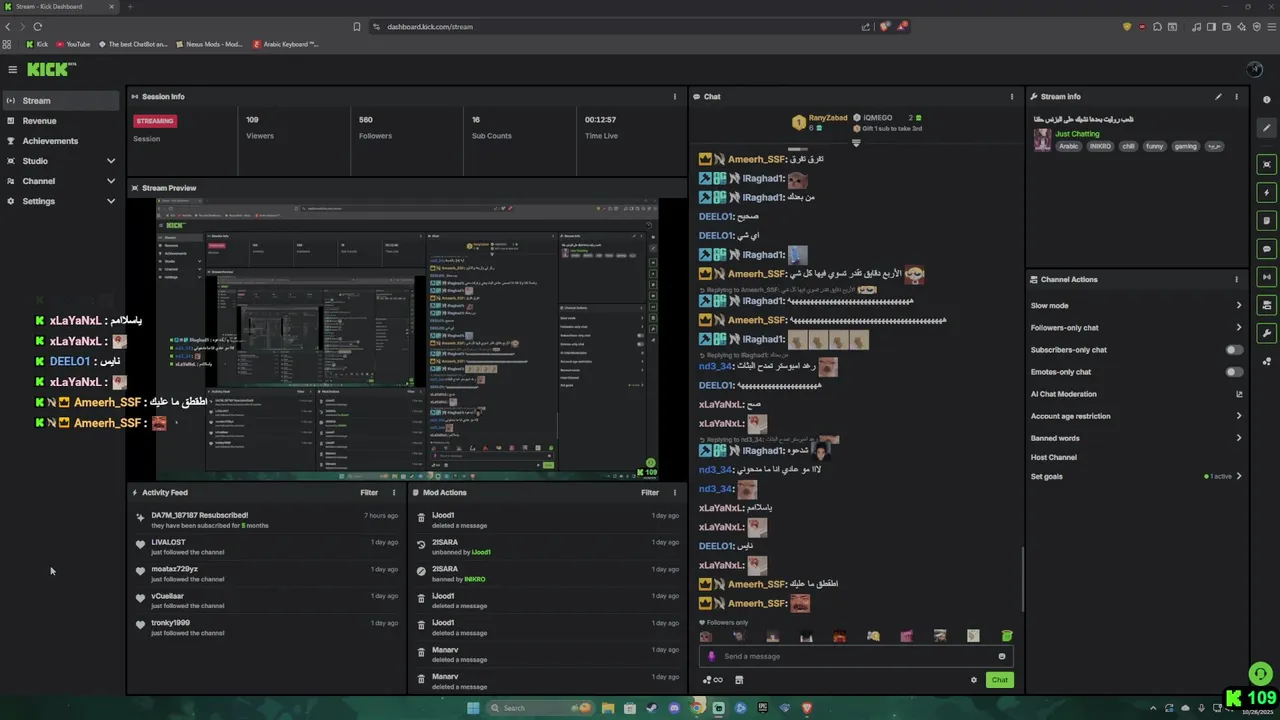
Task: Open Achievements in the left sidebar
Action: [60, 141]
